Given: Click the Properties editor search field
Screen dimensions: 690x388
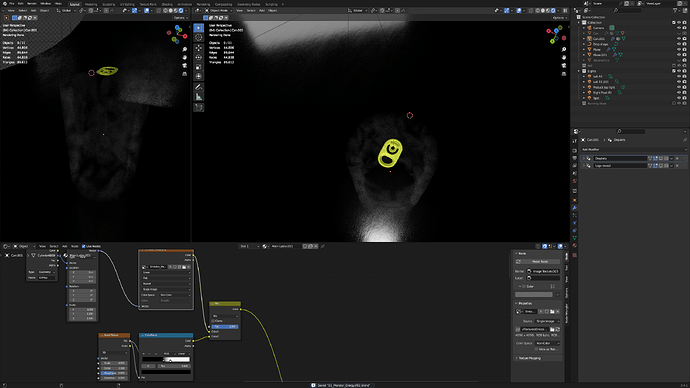Looking at the screenshot, I should point(630,131).
